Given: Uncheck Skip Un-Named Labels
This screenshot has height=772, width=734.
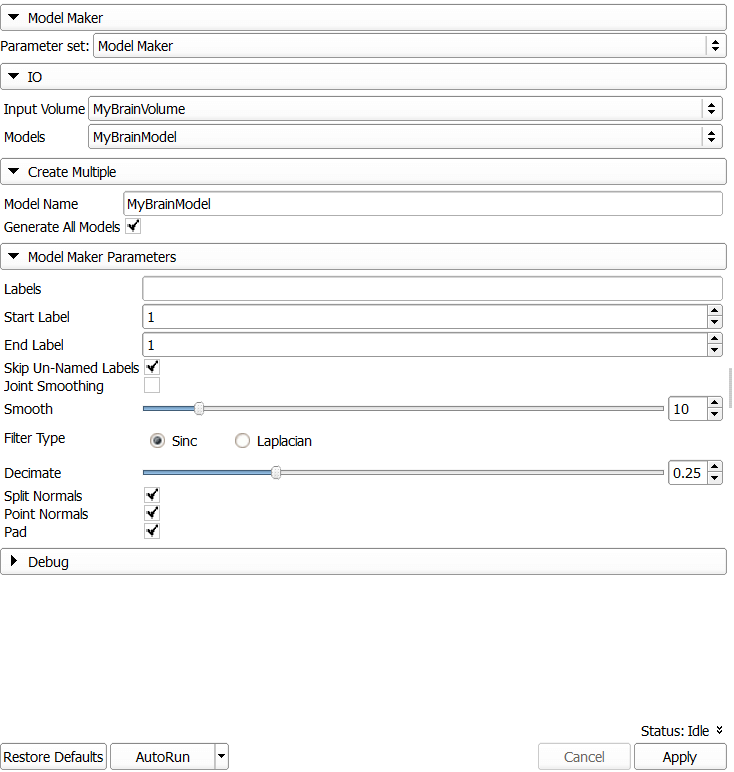Looking at the screenshot, I should pos(152,367).
